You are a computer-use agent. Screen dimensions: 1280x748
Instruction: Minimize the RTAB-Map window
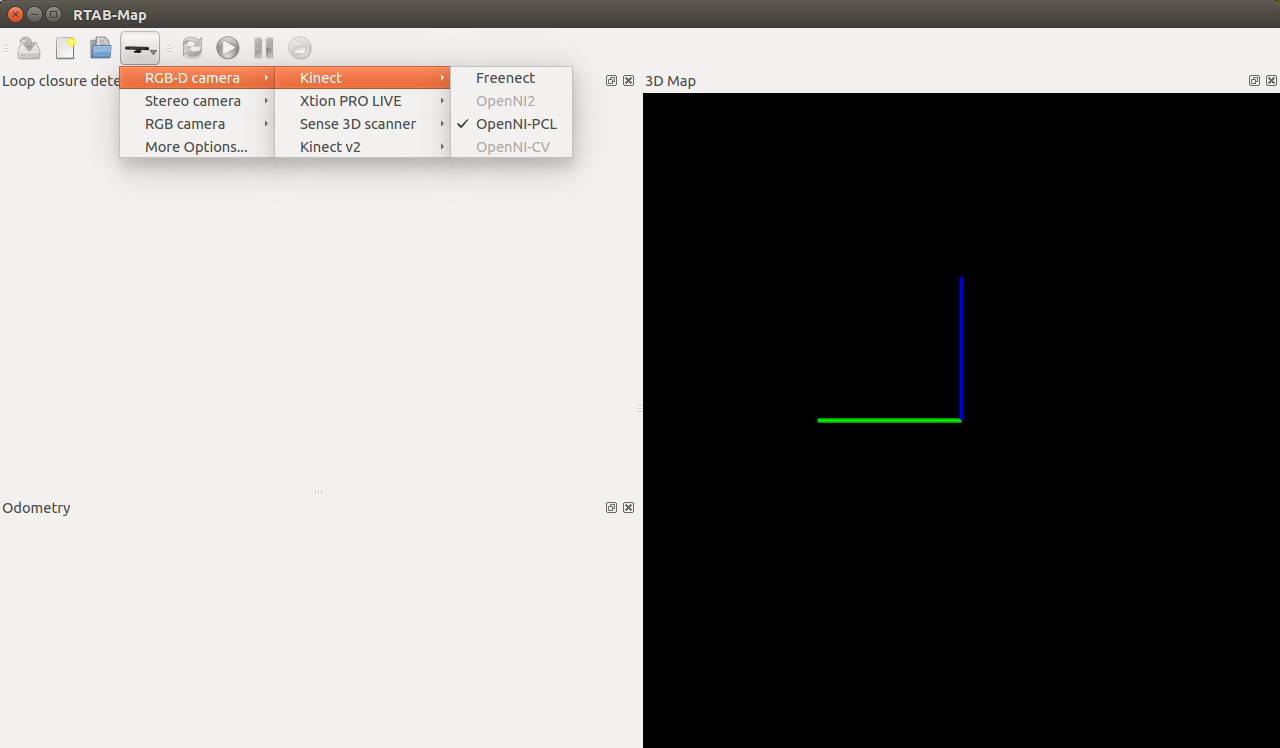click(34, 14)
